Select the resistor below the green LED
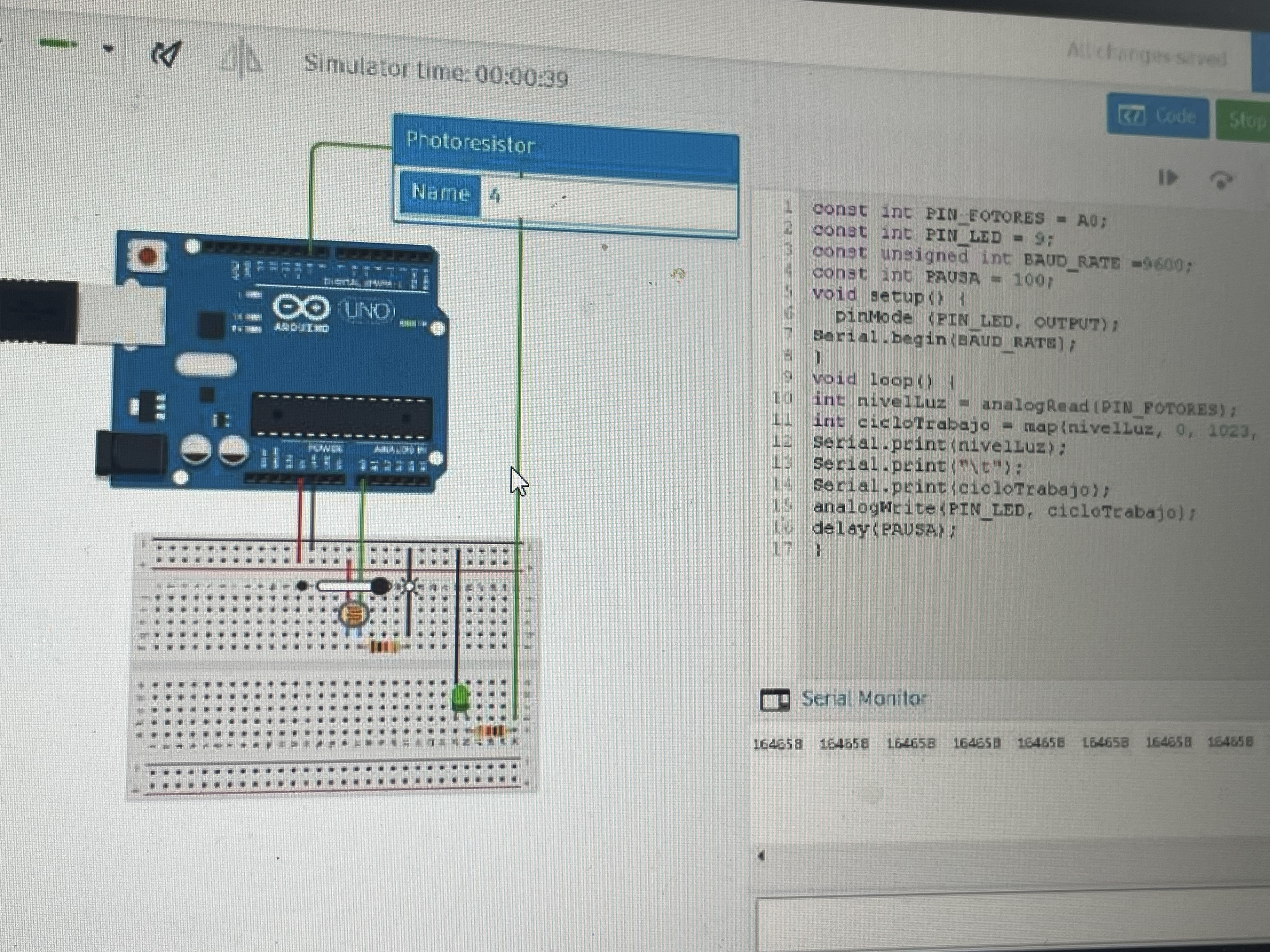The image size is (1270, 952). pos(493,731)
